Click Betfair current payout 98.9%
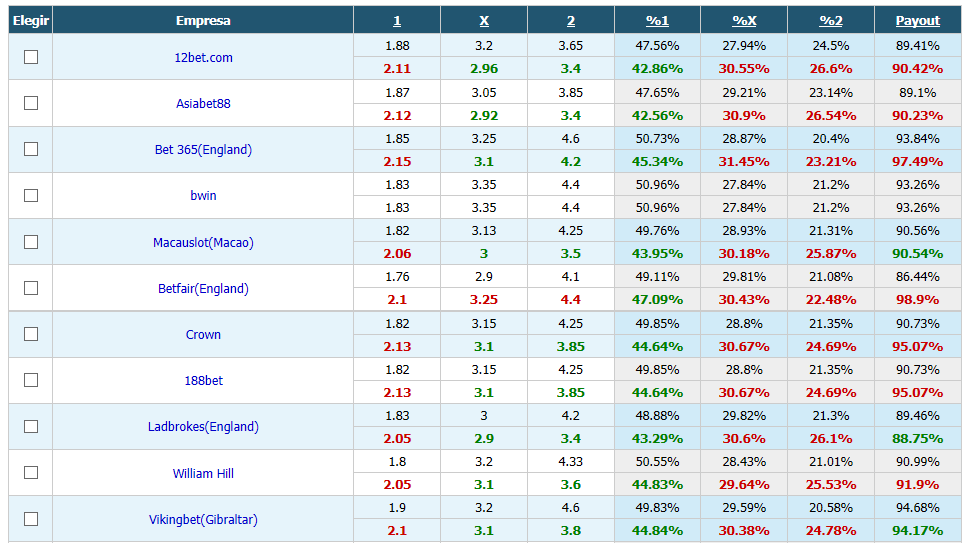 [918, 300]
